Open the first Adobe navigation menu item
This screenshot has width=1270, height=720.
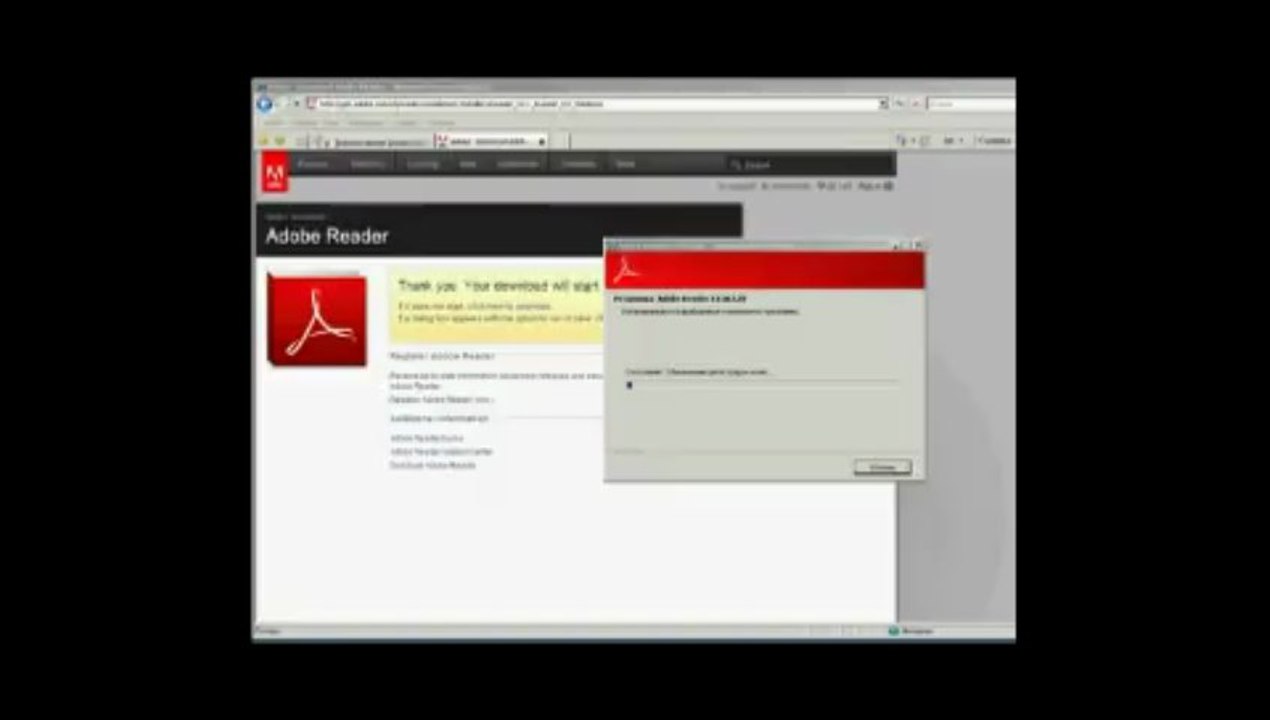coord(313,164)
